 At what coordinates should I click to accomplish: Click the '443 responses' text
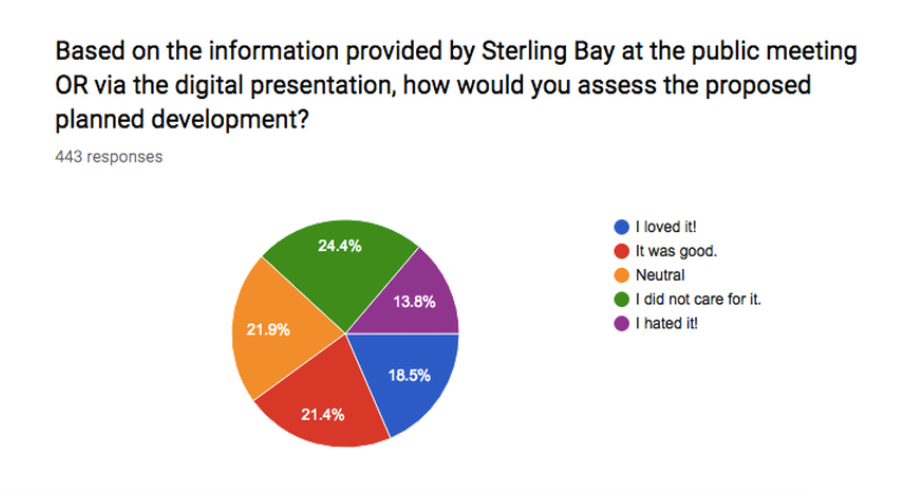point(109,157)
